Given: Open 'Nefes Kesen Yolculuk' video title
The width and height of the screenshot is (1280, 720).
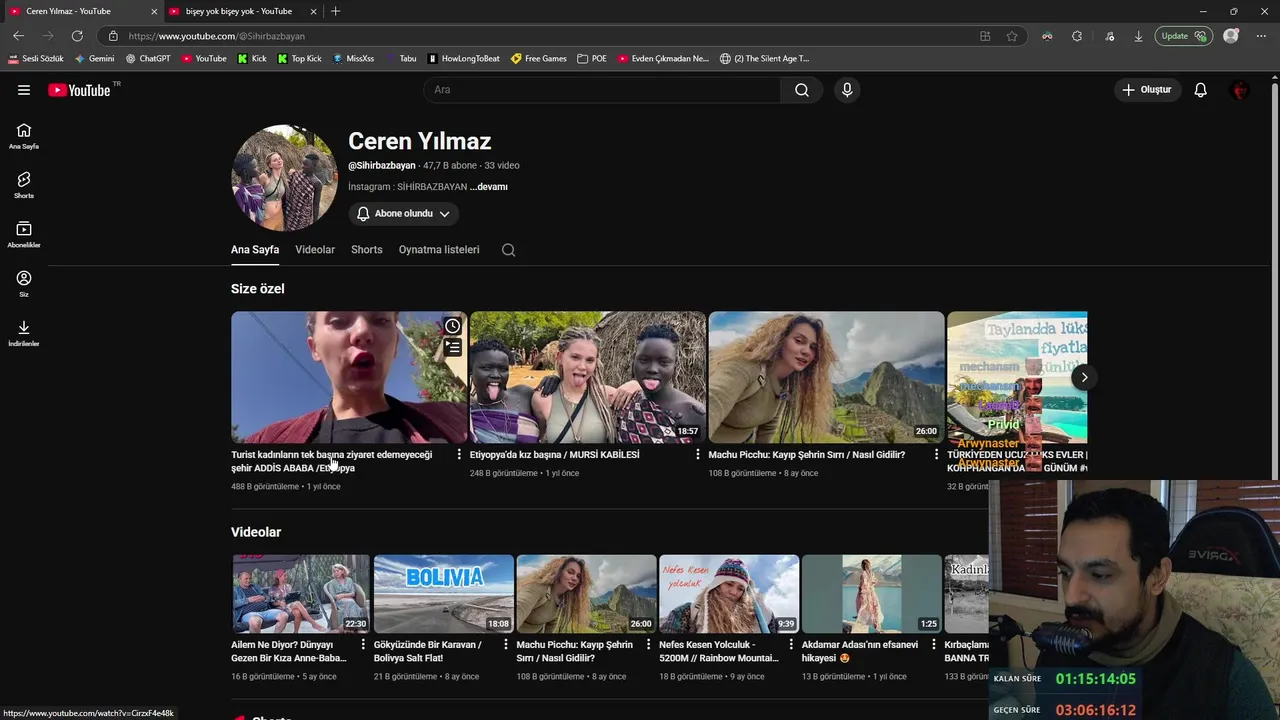Looking at the screenshot, I should click(719, 652).
